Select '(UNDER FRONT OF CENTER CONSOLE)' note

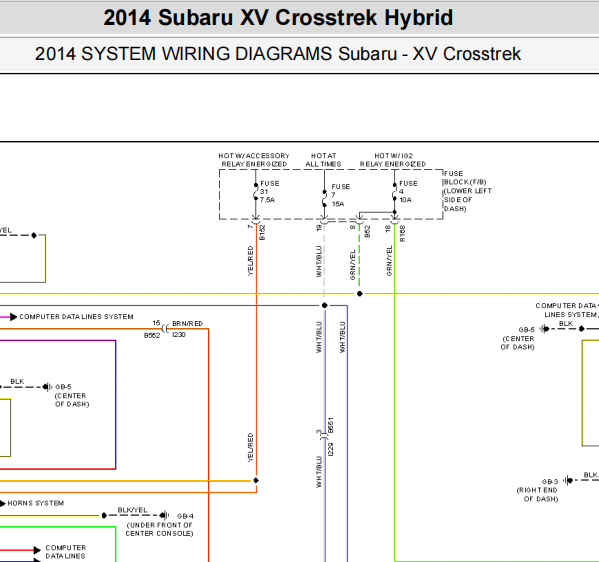pos(159,529)
